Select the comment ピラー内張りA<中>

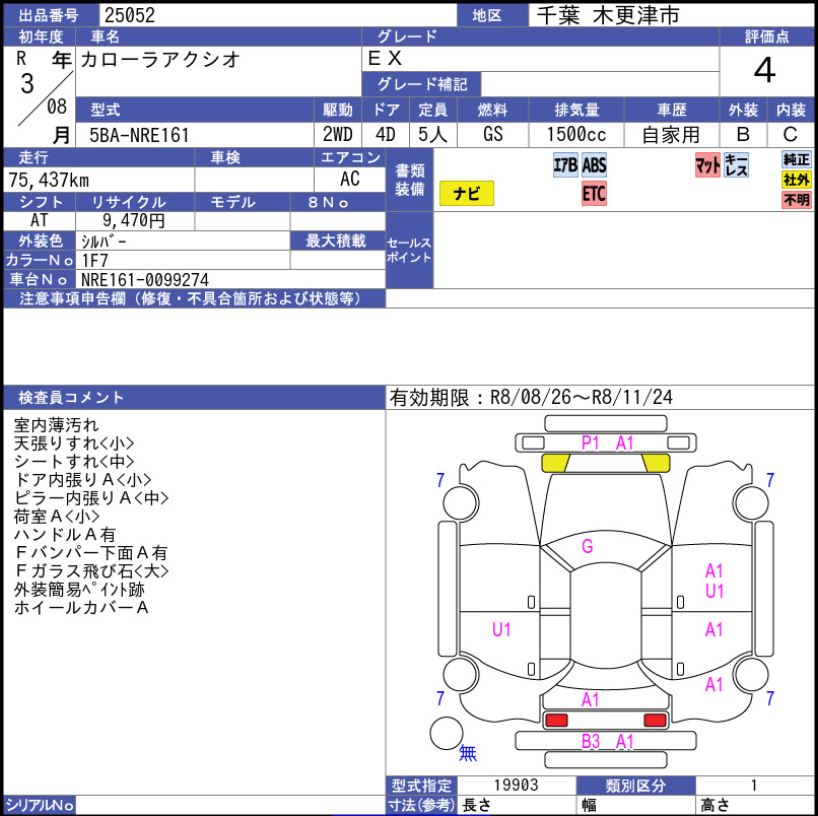(91, 498)
